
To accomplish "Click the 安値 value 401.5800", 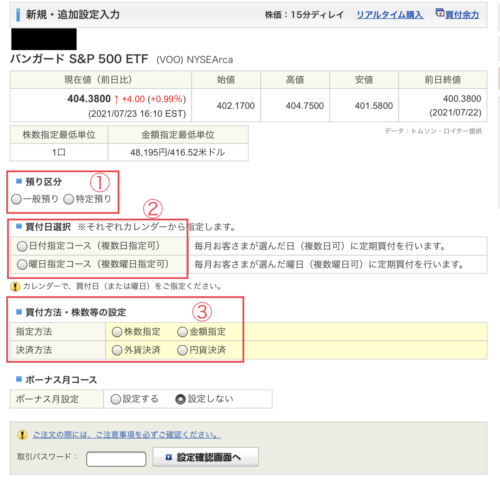I will pos(374,106).
